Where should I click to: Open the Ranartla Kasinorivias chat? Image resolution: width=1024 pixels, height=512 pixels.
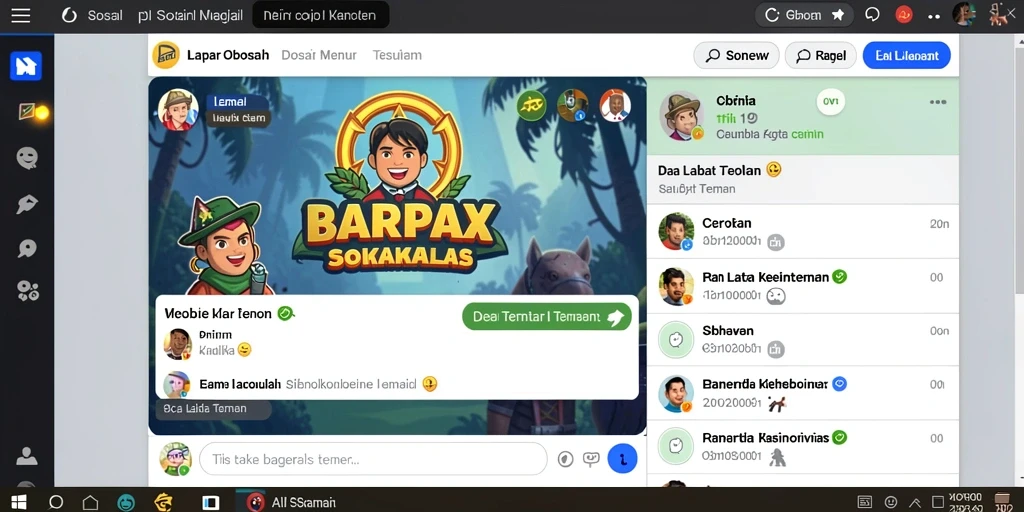coord(803,447)
